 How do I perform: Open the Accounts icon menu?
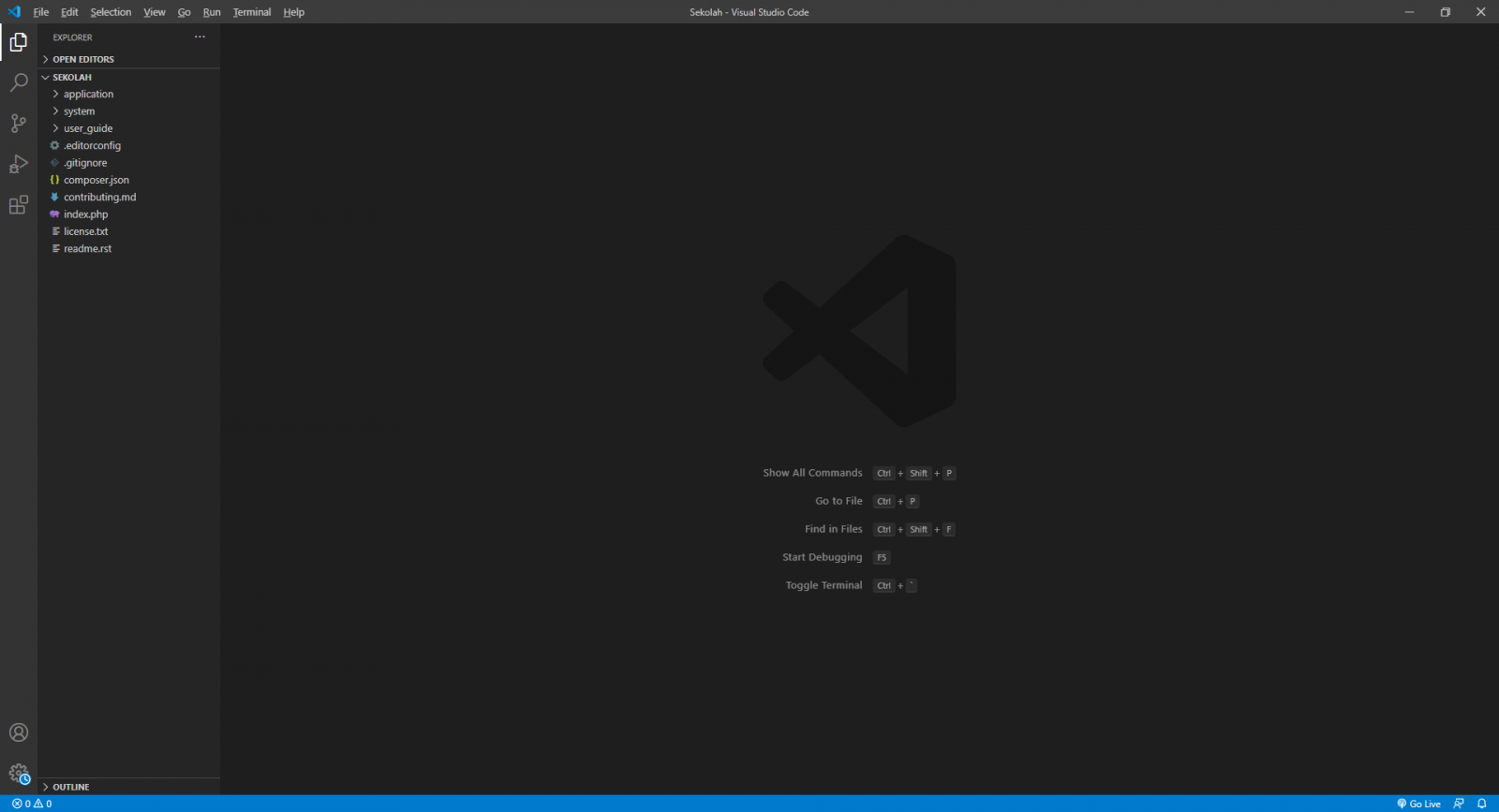pyautogui.click(x=19, y=732)
